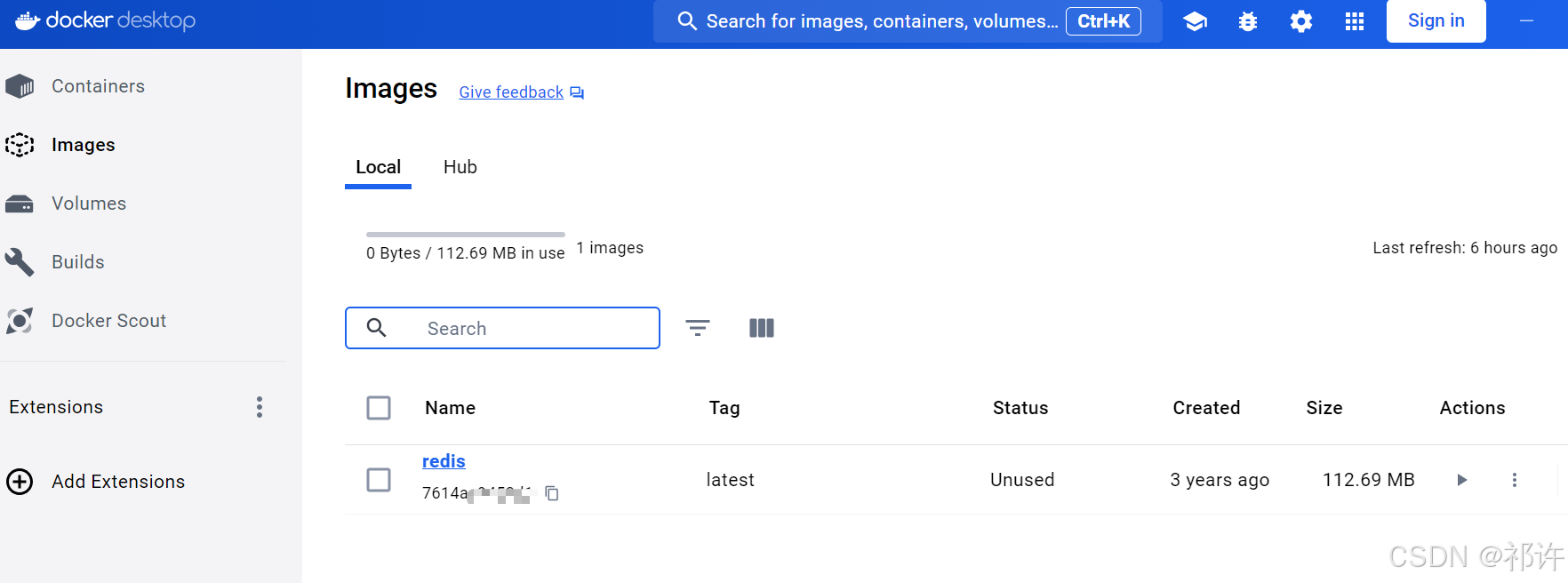Viewport: 1568px width, 583px height.
Task: Open the redis image link
Action: coord(444,461)
